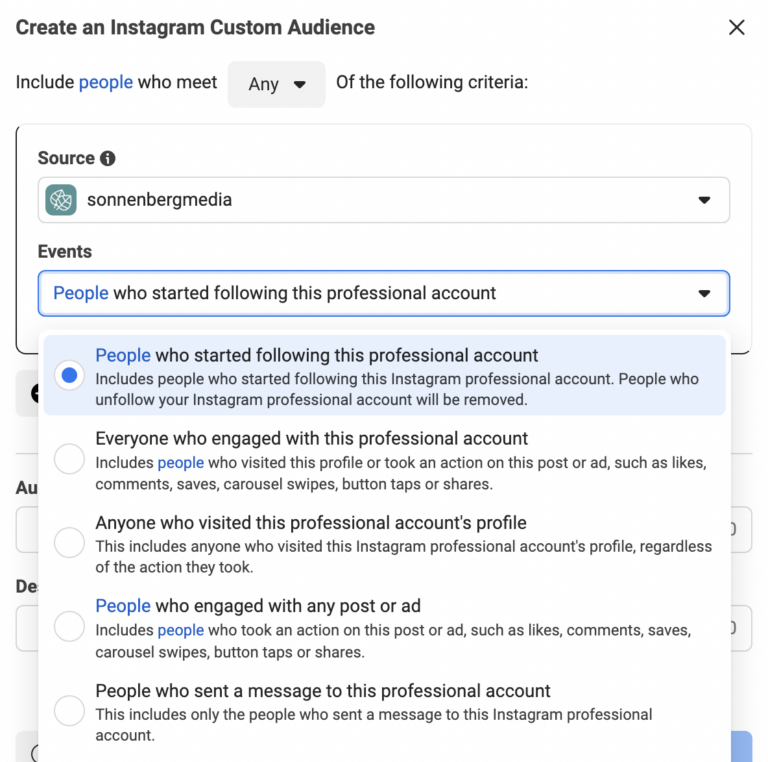Viewport: 768px width, 762px height.
Task: Click 'people' link in Everyone who engaged description
Action: click(x=181, y=463)
